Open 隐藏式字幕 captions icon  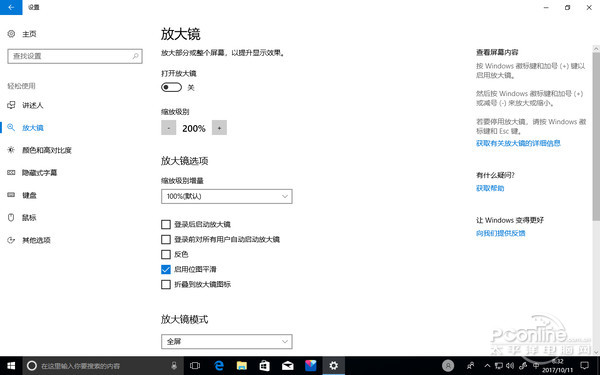[11, 173]
